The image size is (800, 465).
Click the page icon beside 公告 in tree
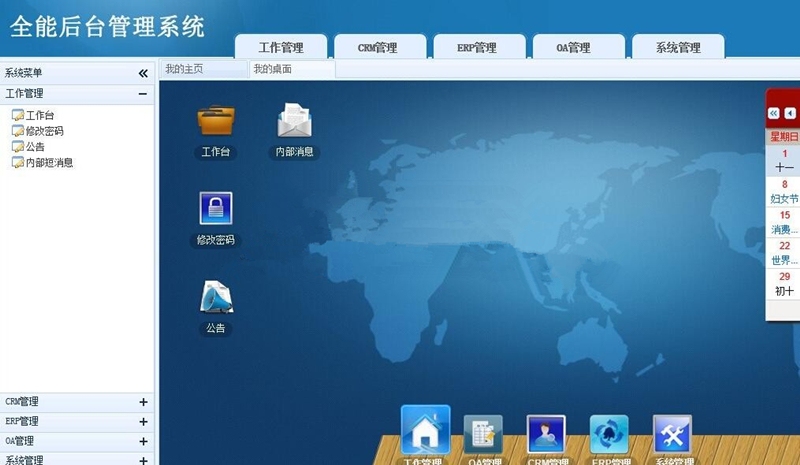pos(18,147)
